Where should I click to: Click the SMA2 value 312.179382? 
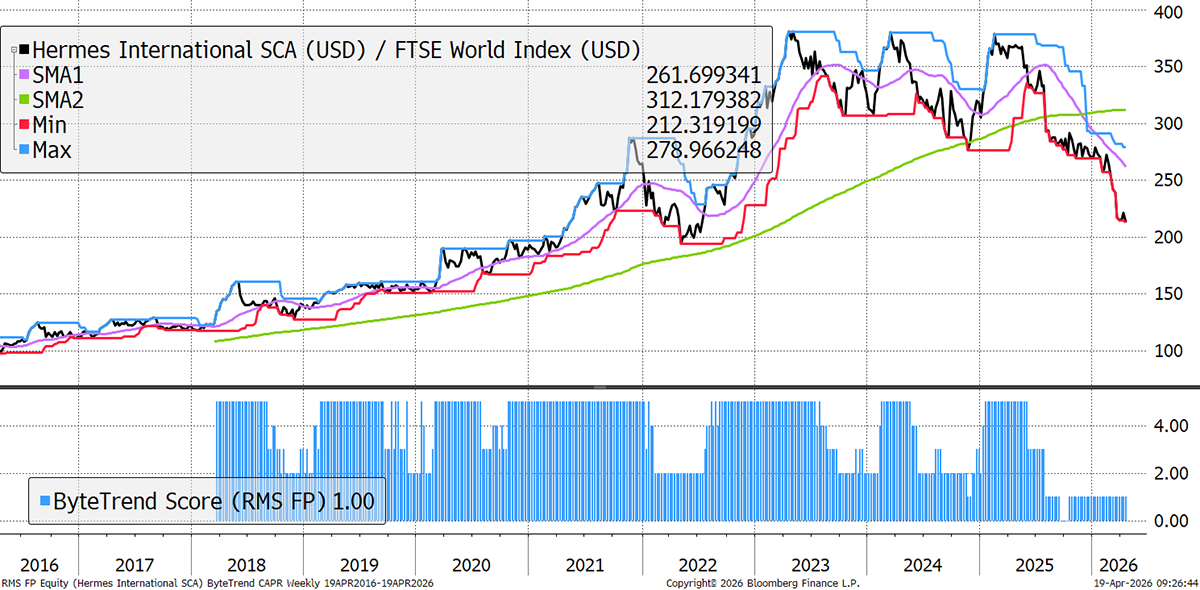pos(704,100)
